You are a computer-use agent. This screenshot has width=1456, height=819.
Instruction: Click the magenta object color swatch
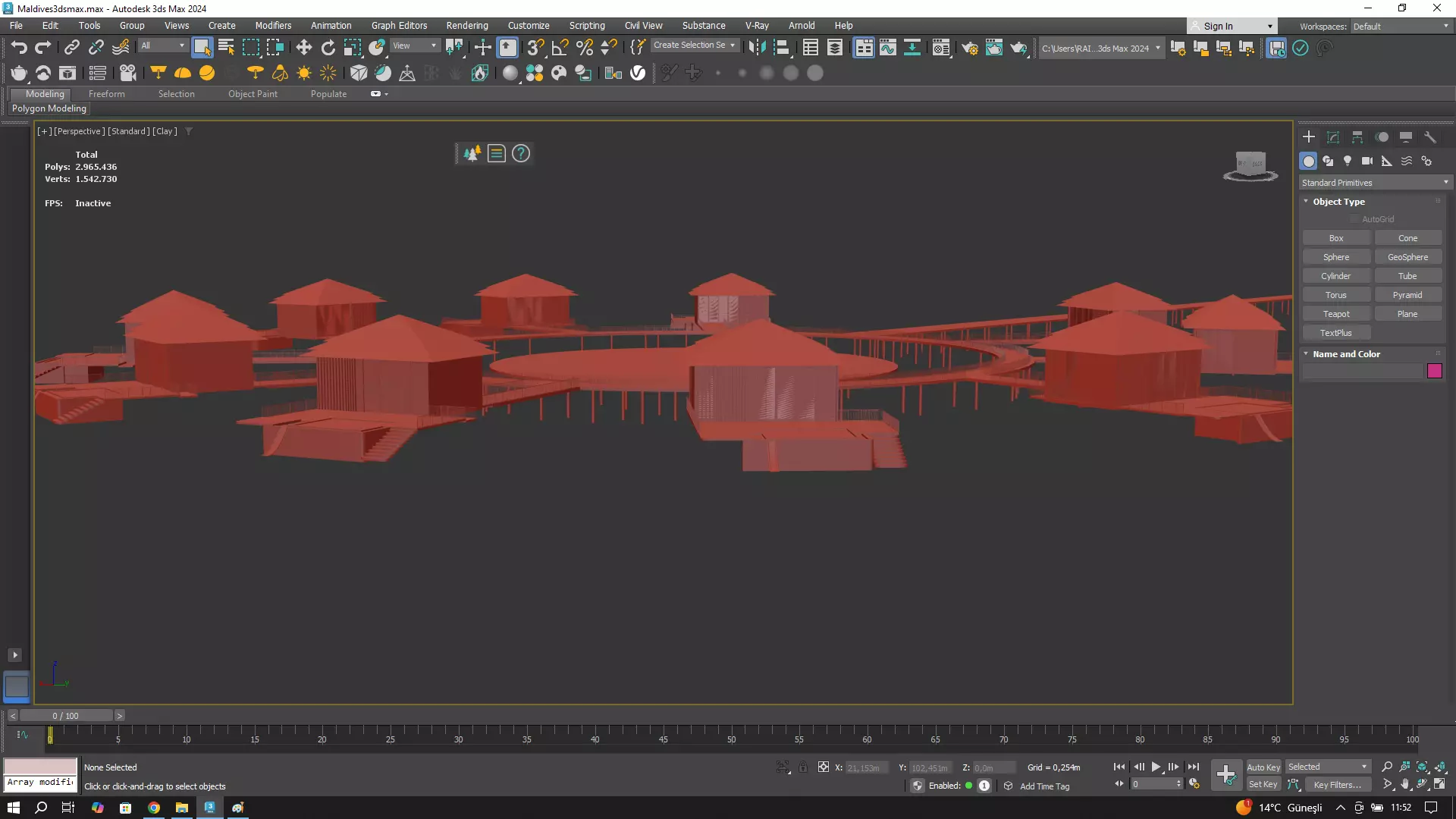pyautogui.click(x=1434, y=371)
